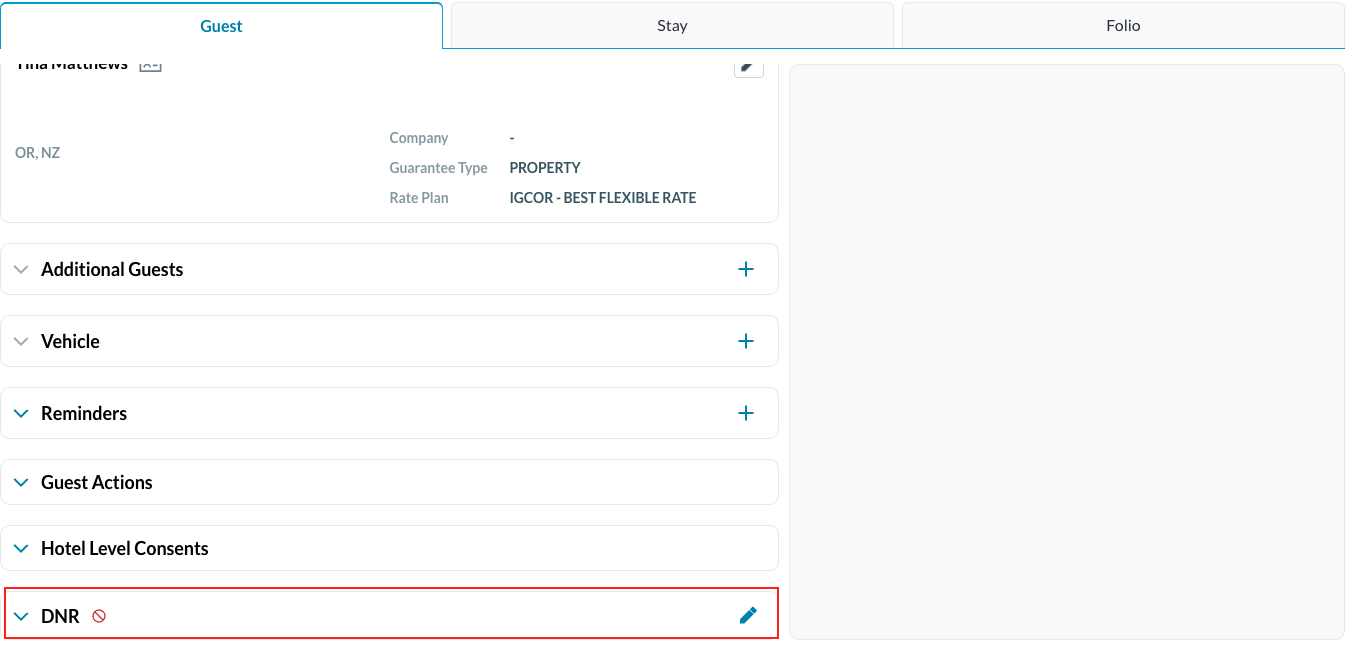Open the Folio tab
The height and width of the screenshot is (645, 1348).
pyautogui.click(x=1122, y=25)
